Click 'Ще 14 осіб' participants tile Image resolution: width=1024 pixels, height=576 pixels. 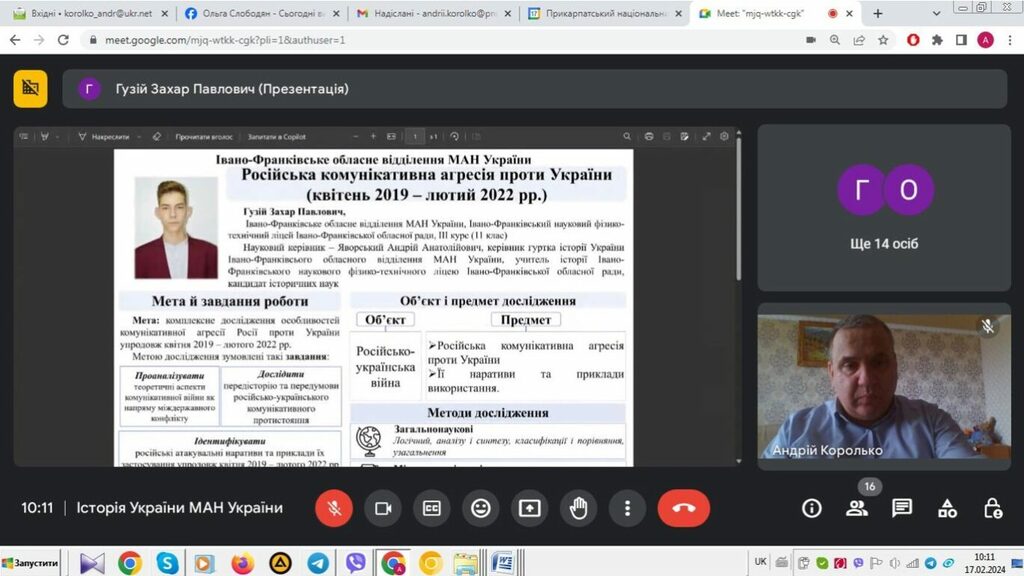[884, 208]
